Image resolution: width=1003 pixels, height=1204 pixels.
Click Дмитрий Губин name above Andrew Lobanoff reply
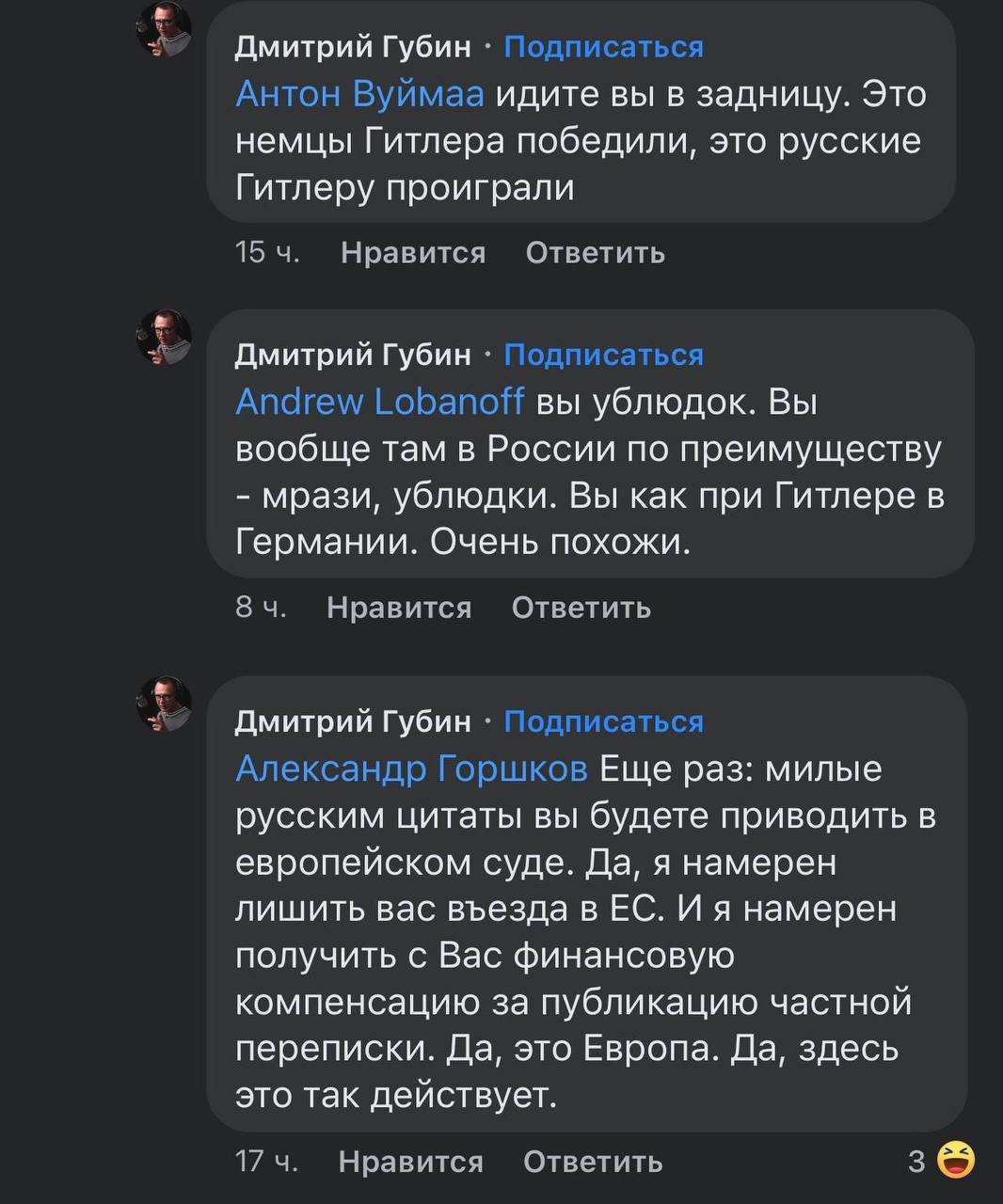click(x=353, y=354)
